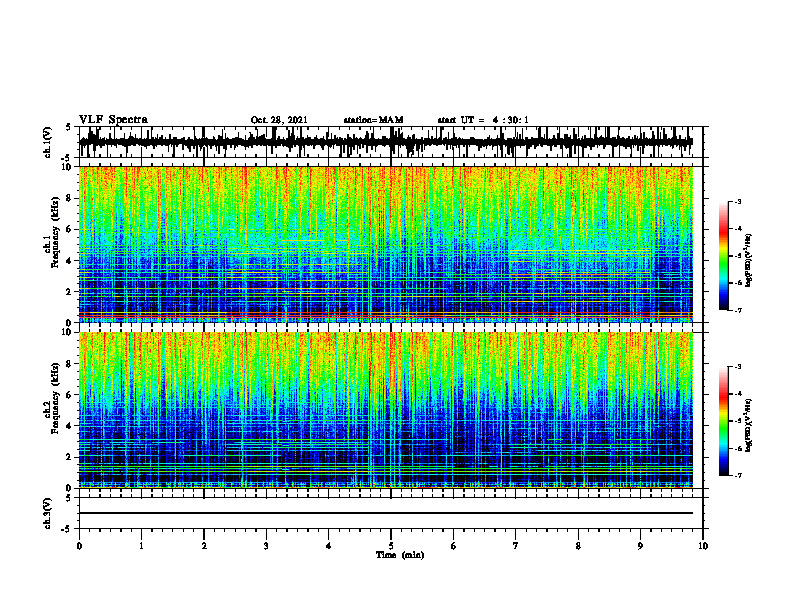The image size is (792, 612).
Task: Click the "-4" value on ch.2 color bar
Action: coord(737,394)
